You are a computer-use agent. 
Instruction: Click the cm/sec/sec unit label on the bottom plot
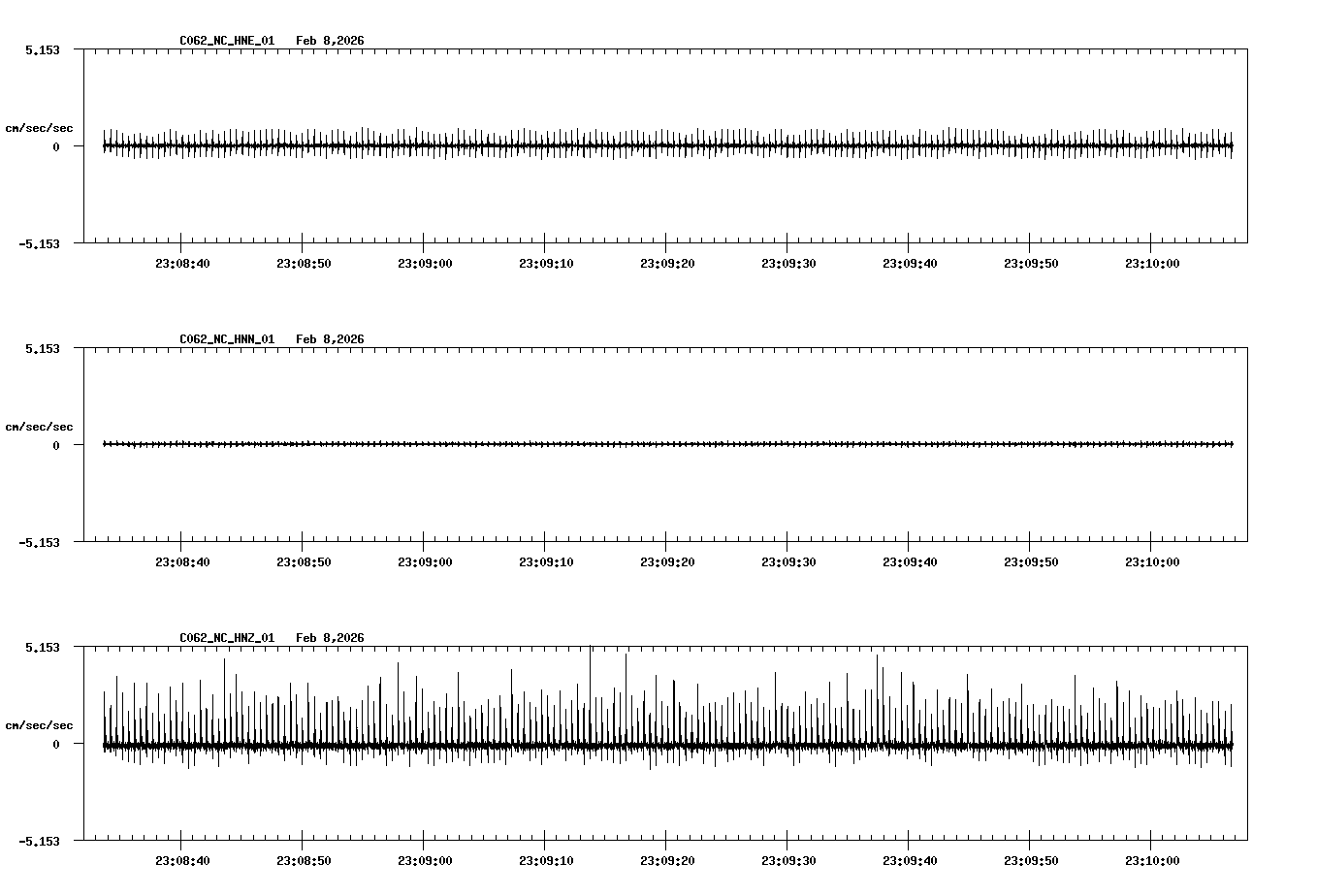[x=40, y=722]
